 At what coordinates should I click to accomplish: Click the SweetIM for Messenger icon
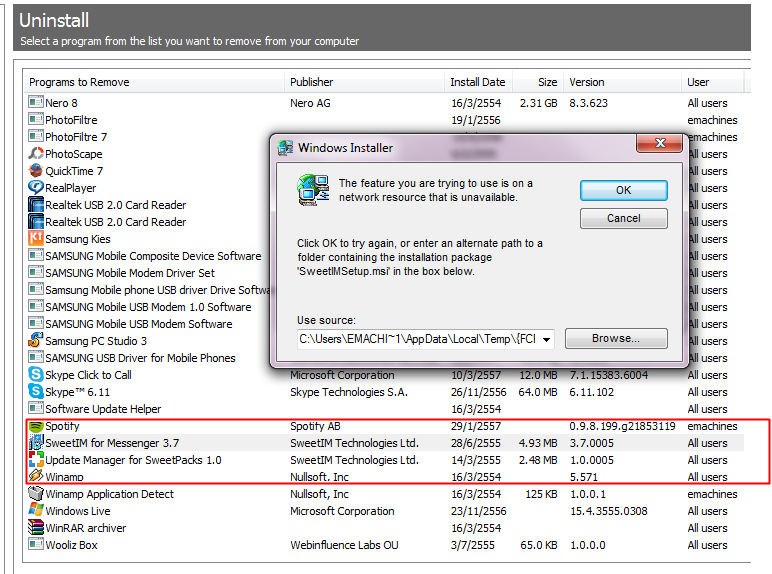coord(35,443)
